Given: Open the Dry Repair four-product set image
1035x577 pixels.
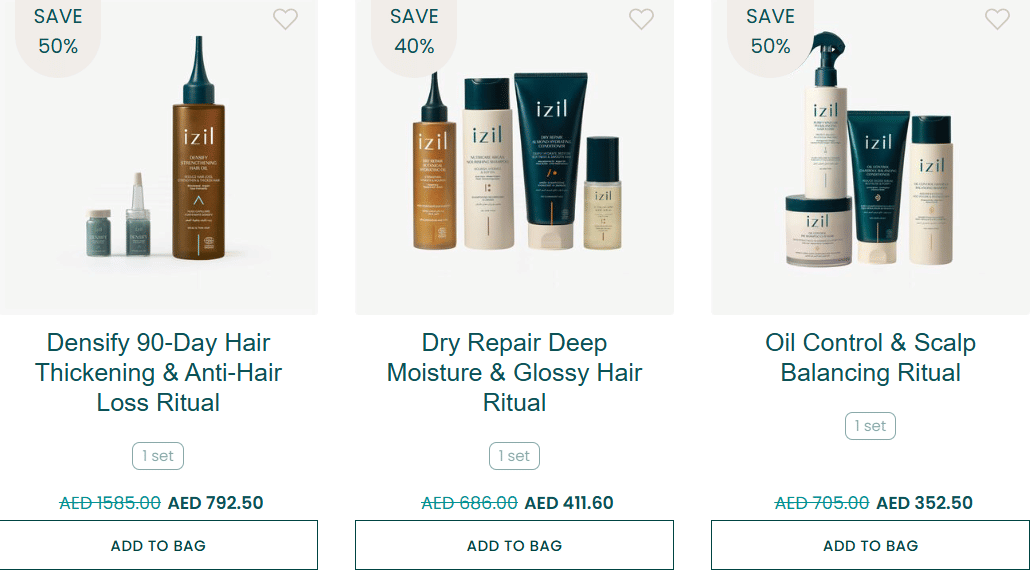Looking at the screenshot, I should [514, 157].
